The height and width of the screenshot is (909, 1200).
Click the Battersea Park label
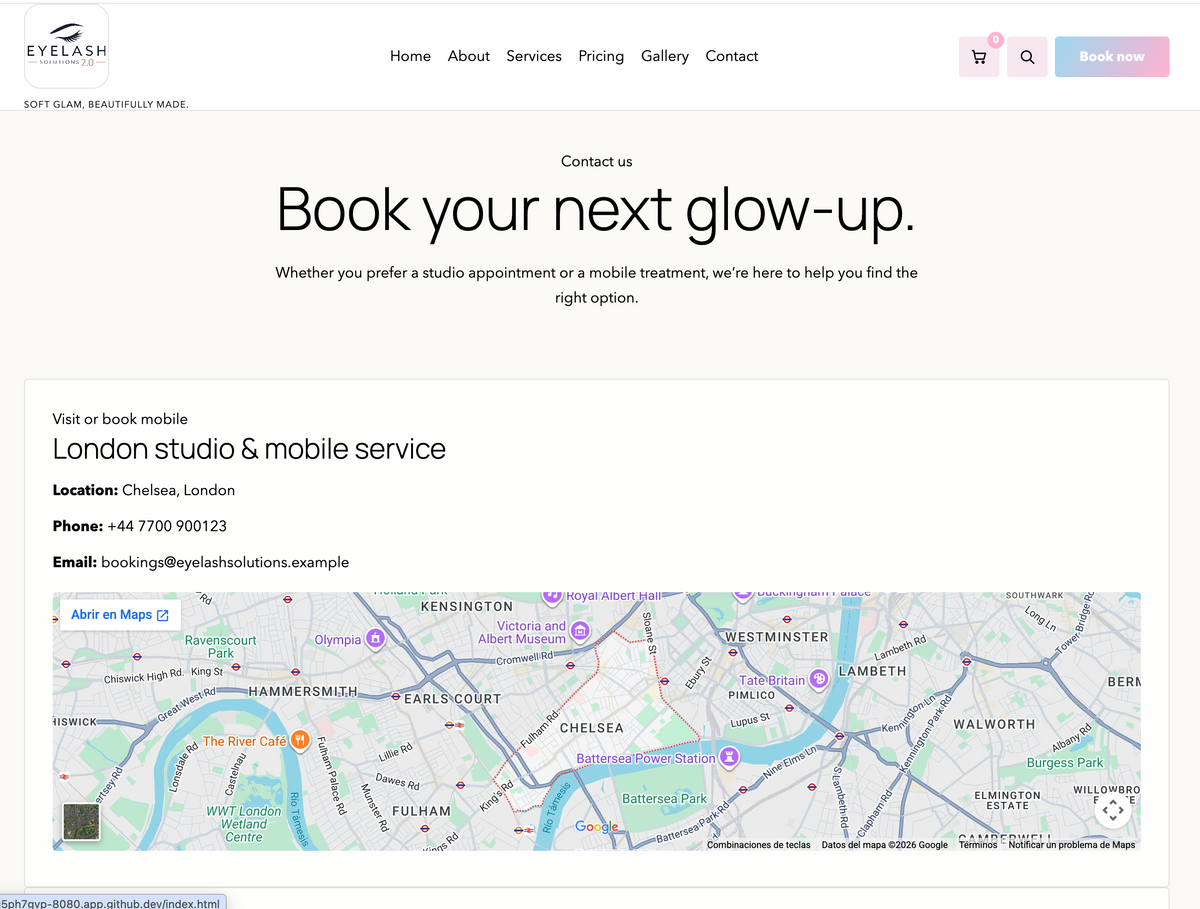click(x=664, y=798)
